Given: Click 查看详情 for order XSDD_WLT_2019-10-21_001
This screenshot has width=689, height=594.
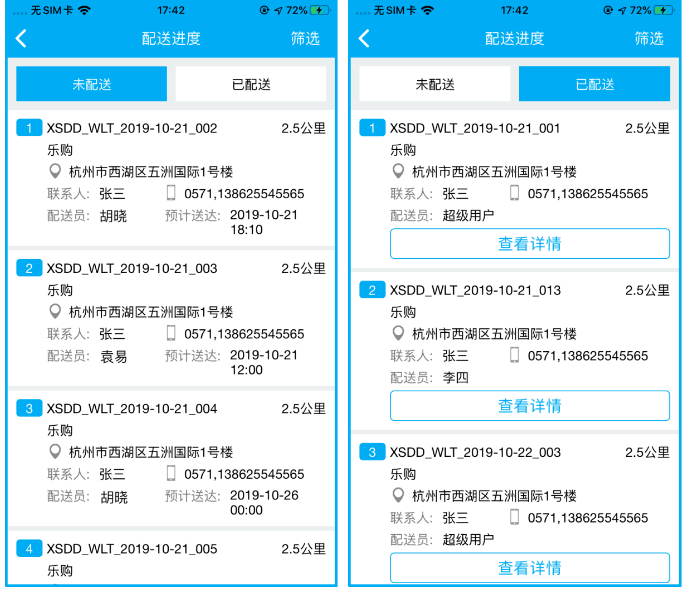Looking at the screenshot, I should (530, 243).
